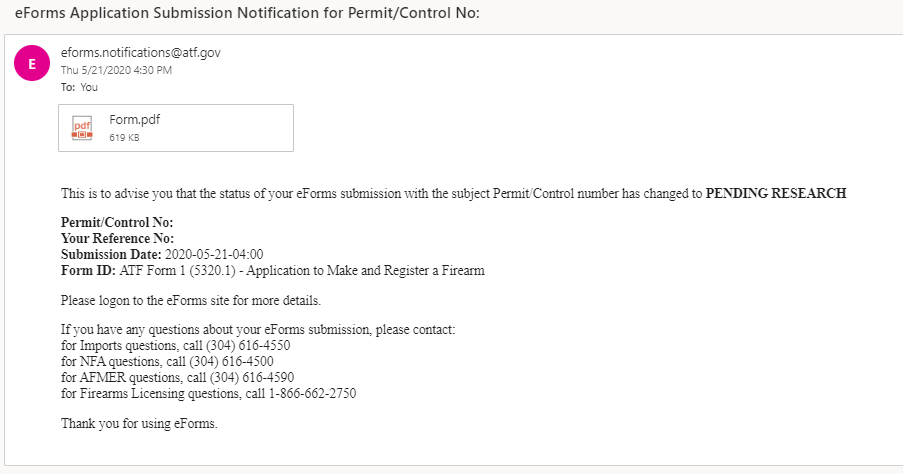Click the red PDF file icon

click(x=82, y=127)
